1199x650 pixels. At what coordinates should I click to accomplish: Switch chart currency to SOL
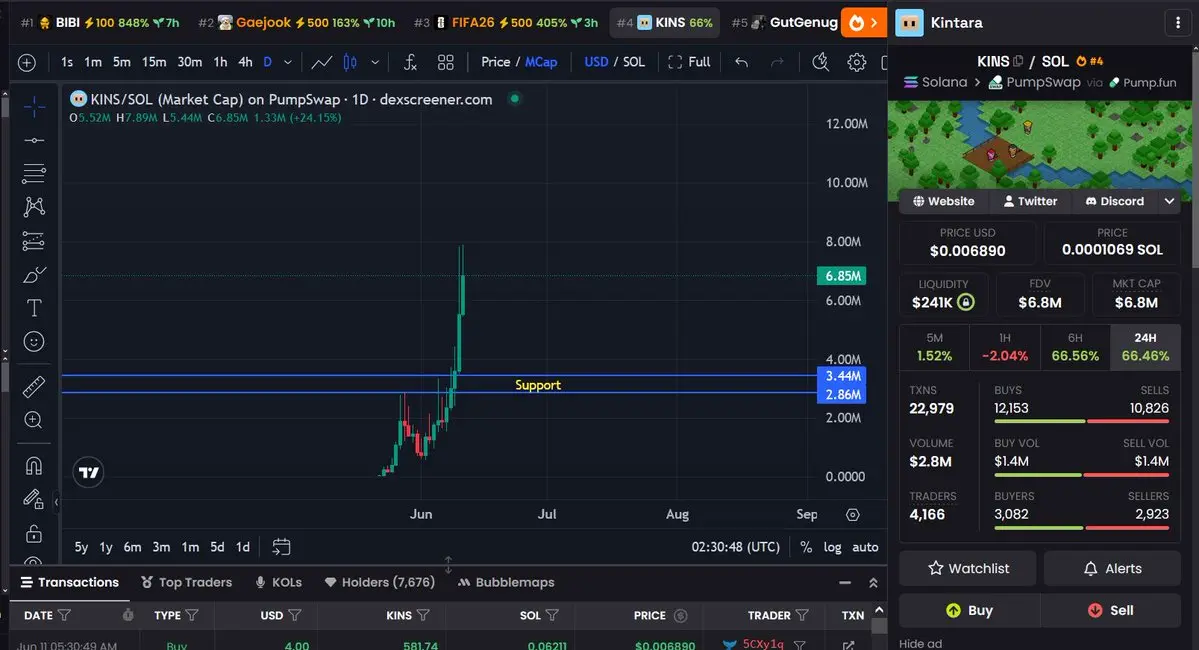coord(633,62)
